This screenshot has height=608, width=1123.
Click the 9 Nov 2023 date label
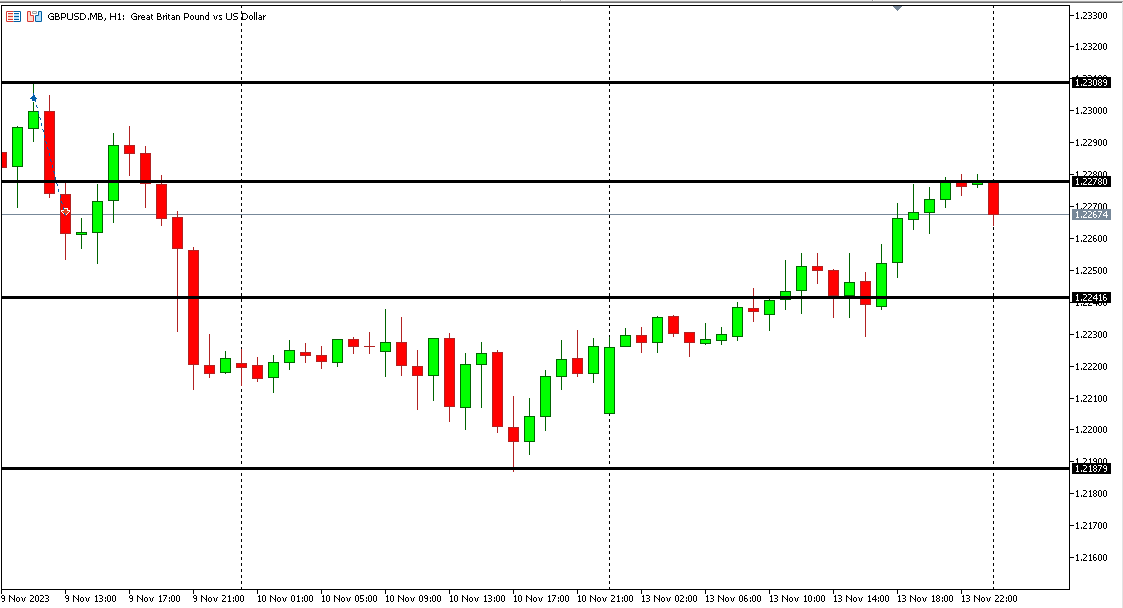click(x=26, y=599)
